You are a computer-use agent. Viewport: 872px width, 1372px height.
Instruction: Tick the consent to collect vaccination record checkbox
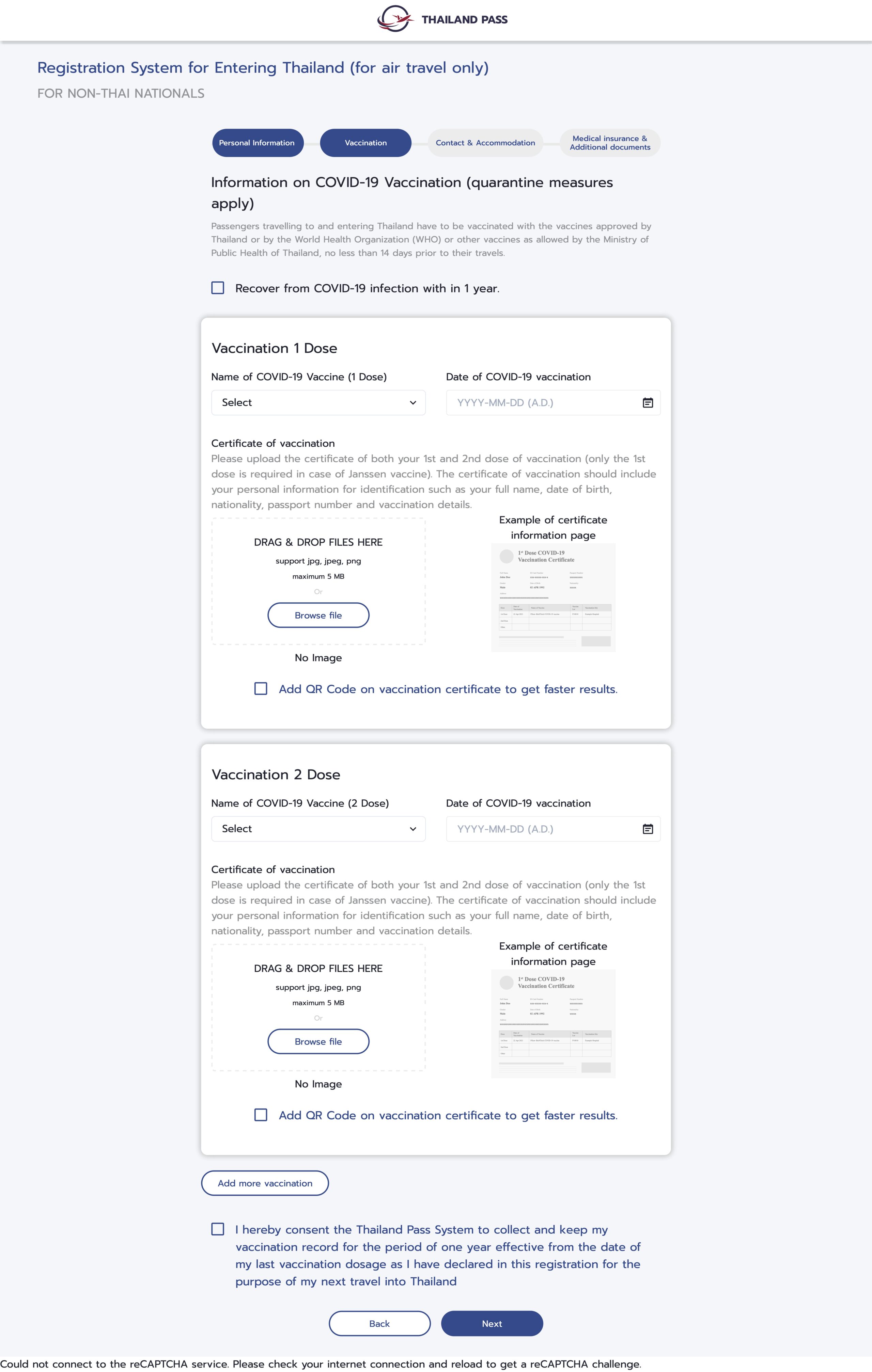tap(218, 1230)
